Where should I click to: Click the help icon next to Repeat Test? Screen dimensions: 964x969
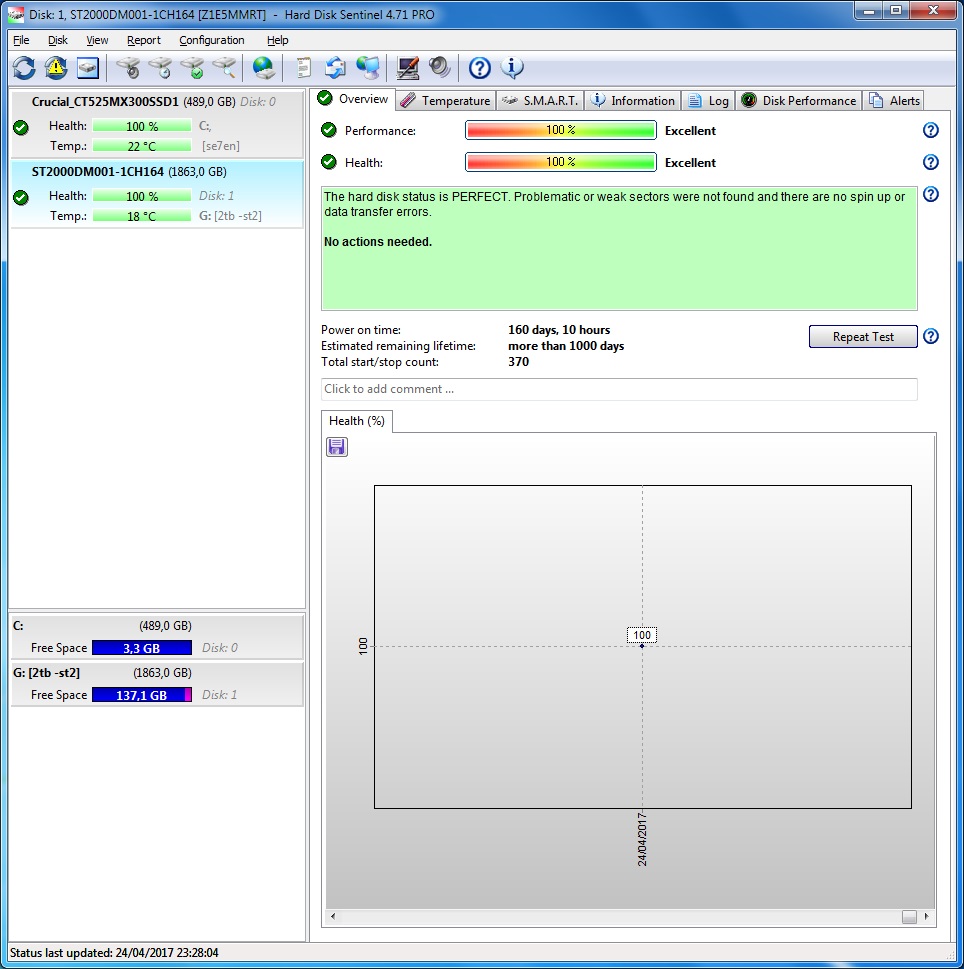coord(931,336)
